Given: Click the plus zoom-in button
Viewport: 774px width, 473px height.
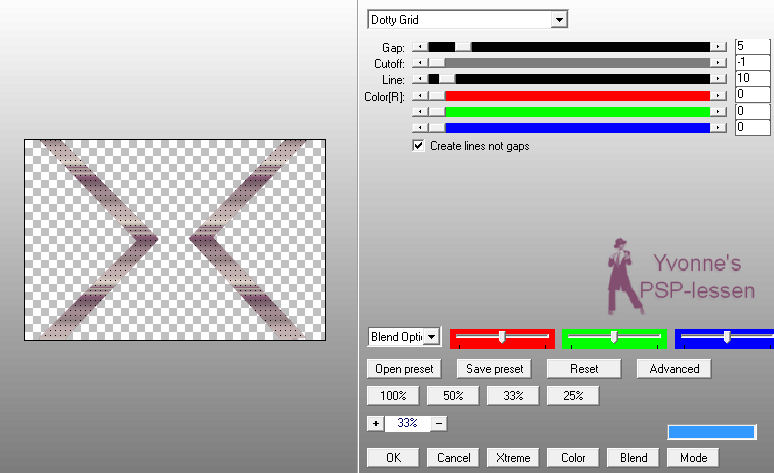Looking at the screenshot, I should click(376, 423).
